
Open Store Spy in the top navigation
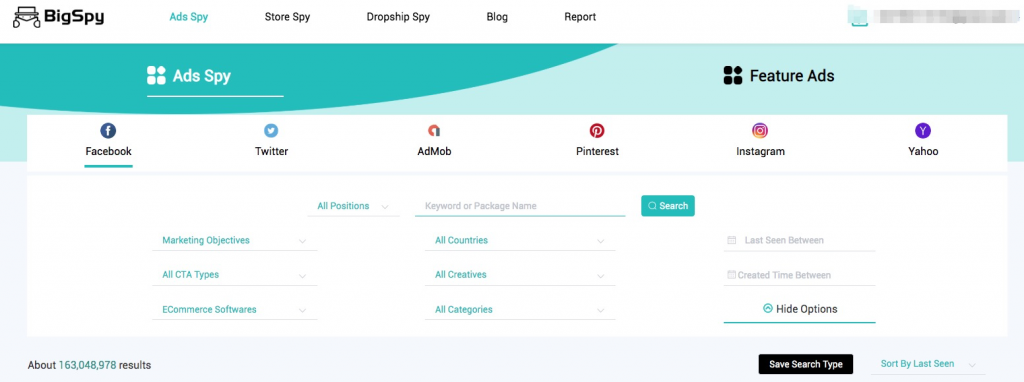click(287, 17)
